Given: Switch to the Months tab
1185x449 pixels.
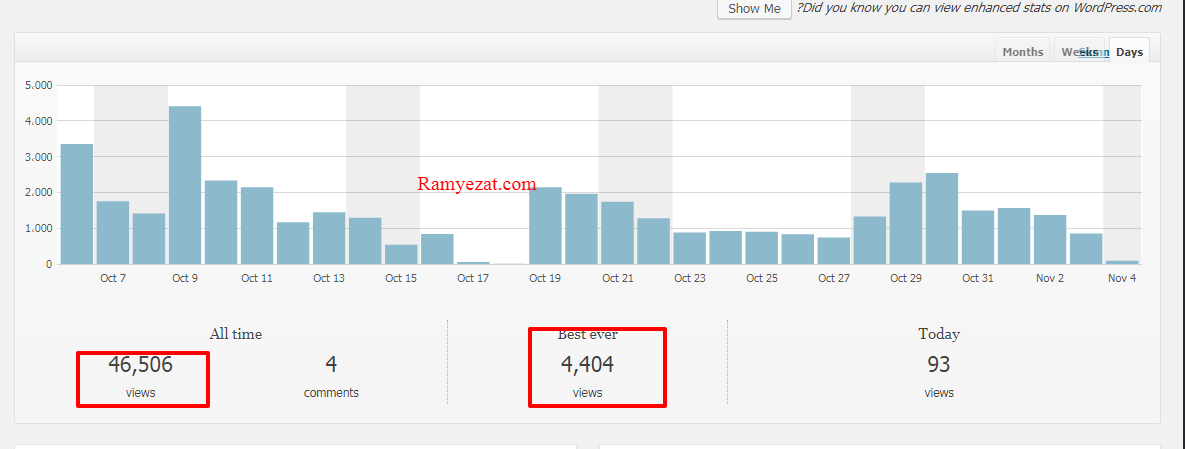Looking at the screenshot, I should [x=1022, y=52].
